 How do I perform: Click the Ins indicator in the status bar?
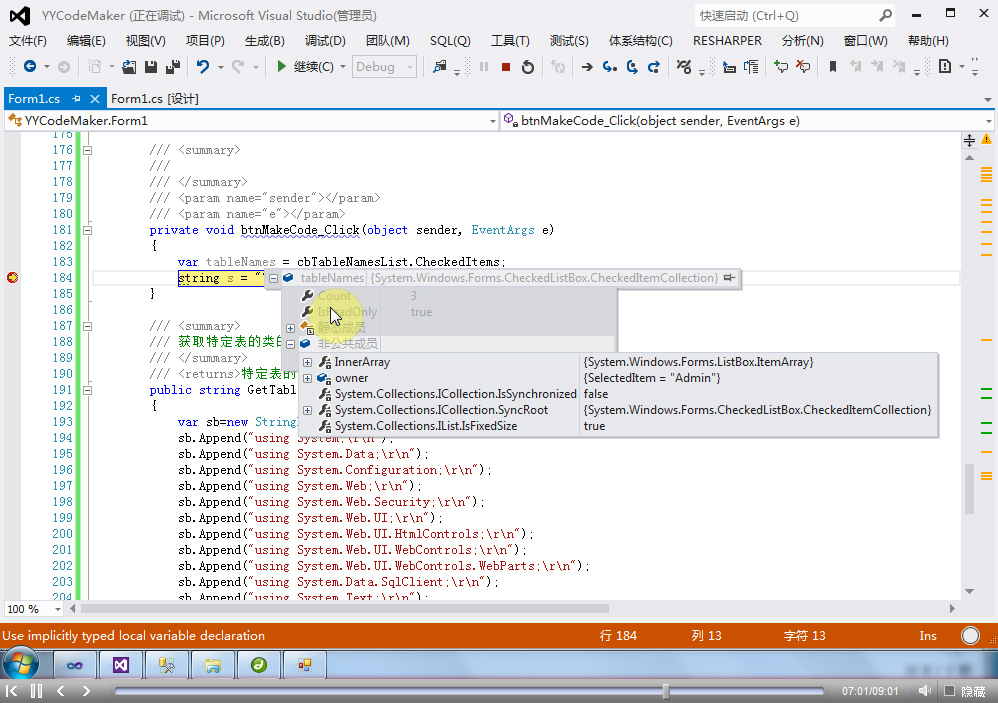coord(927,636)
